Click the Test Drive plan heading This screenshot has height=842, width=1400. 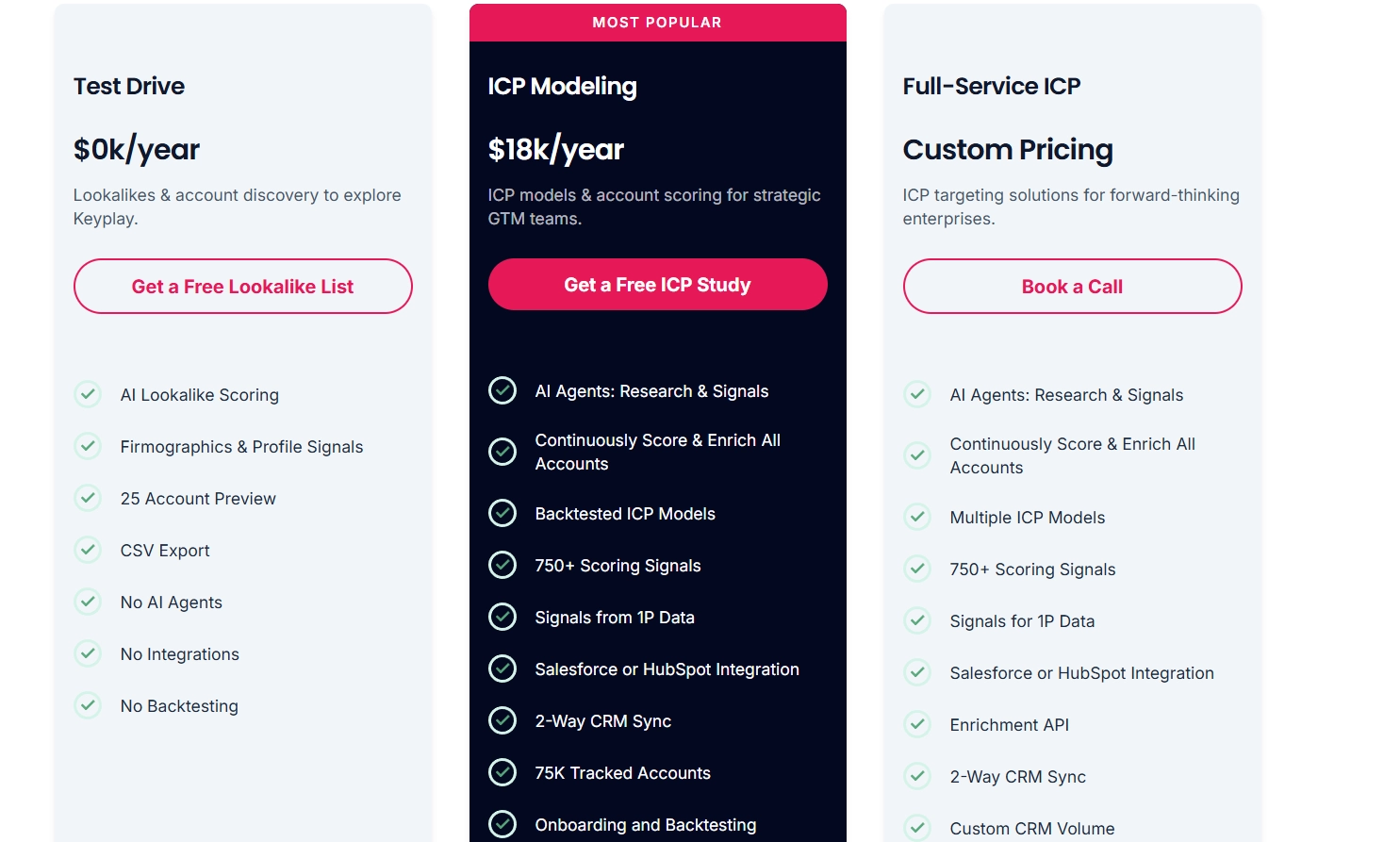(129, 86)
